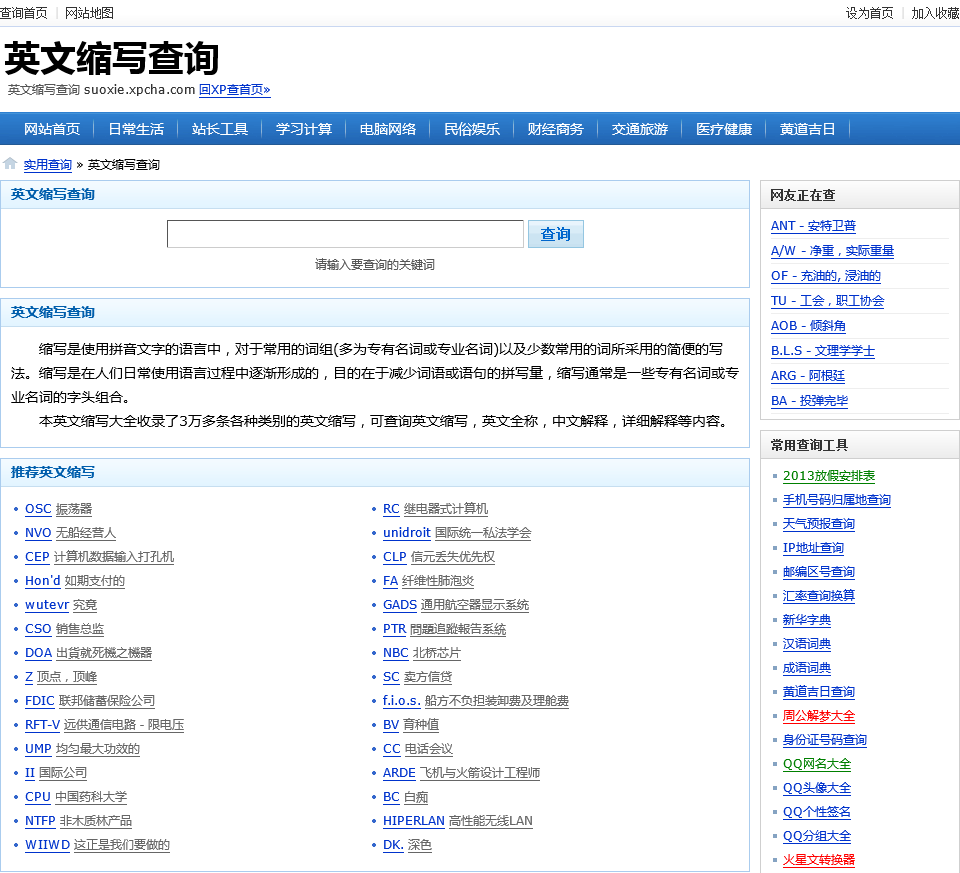Viewport: 960px width, 873px height.
Task: Open the FDIC abbreviation link
Action: pyautogui.click(x=39, y=701)
